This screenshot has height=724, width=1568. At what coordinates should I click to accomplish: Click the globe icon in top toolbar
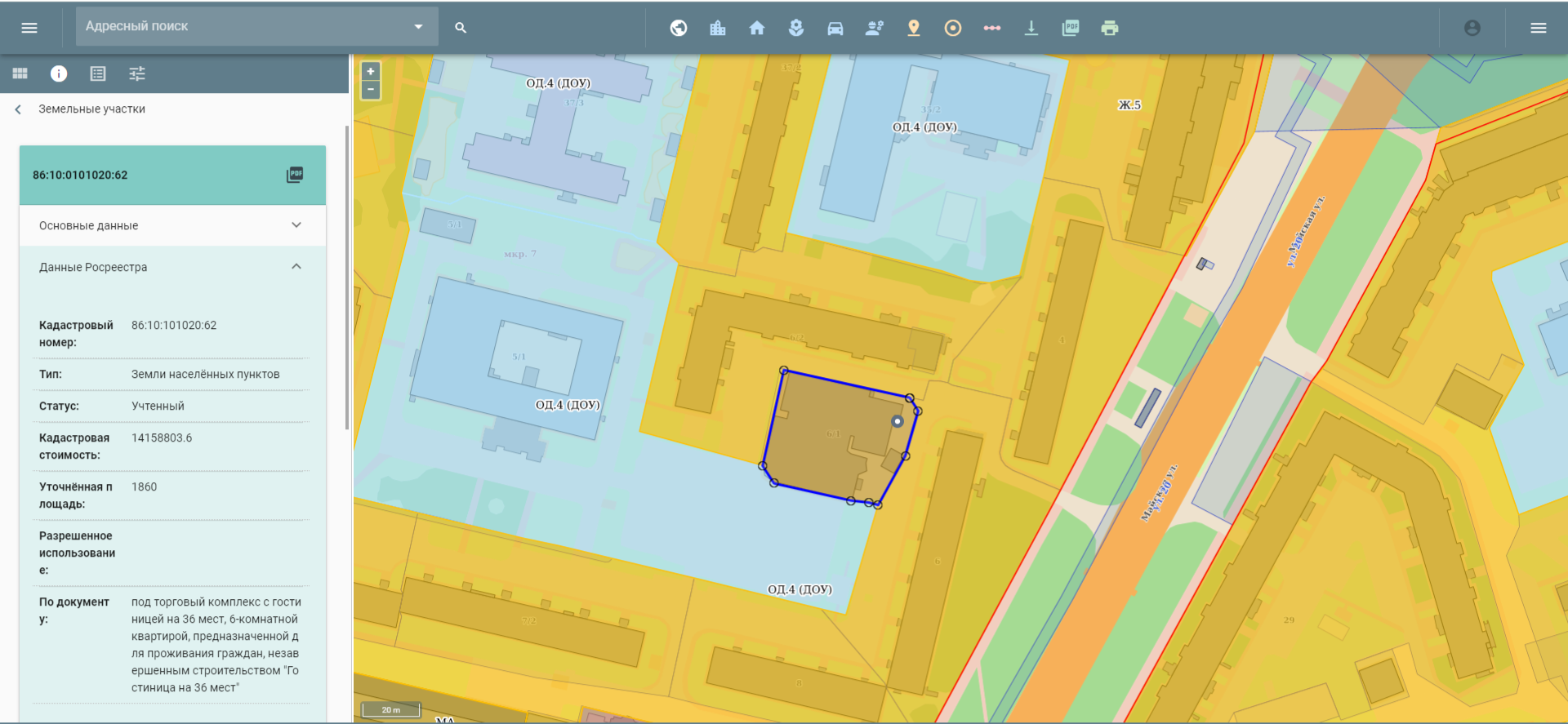pyautogui.click(x=679, y=28)
